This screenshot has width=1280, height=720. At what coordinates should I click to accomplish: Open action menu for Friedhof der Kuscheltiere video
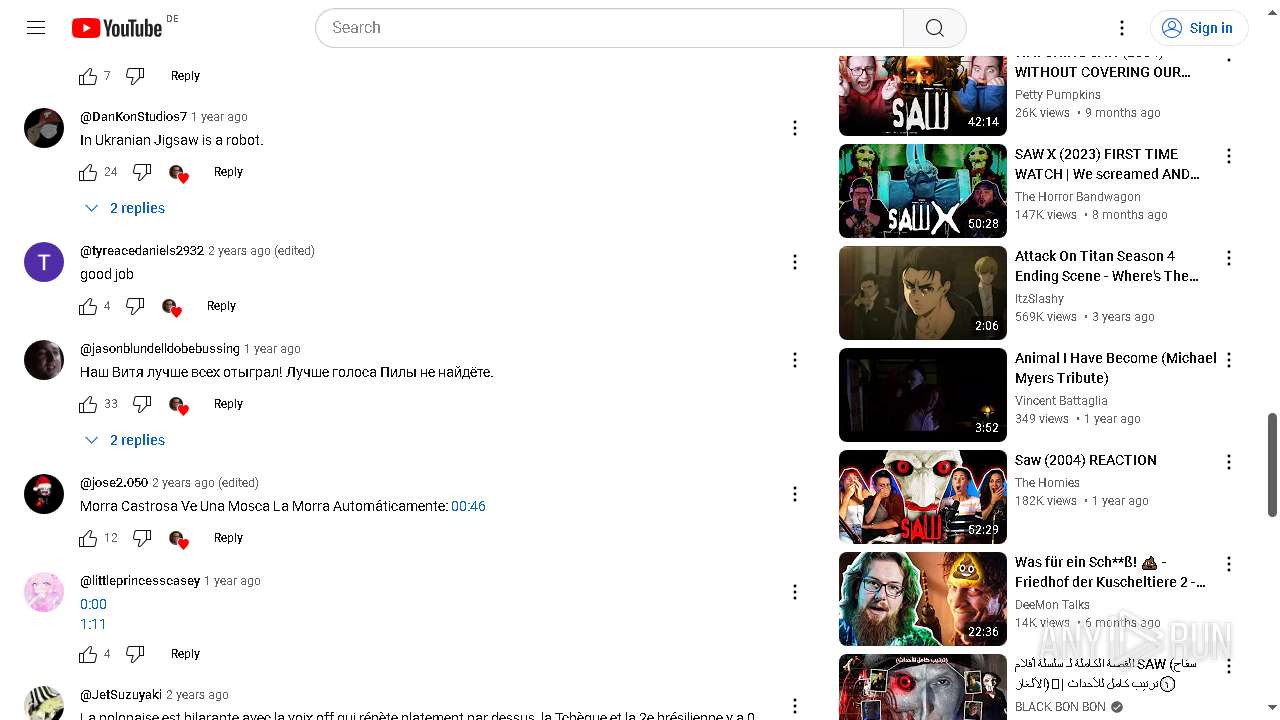tap(1229, 564)
